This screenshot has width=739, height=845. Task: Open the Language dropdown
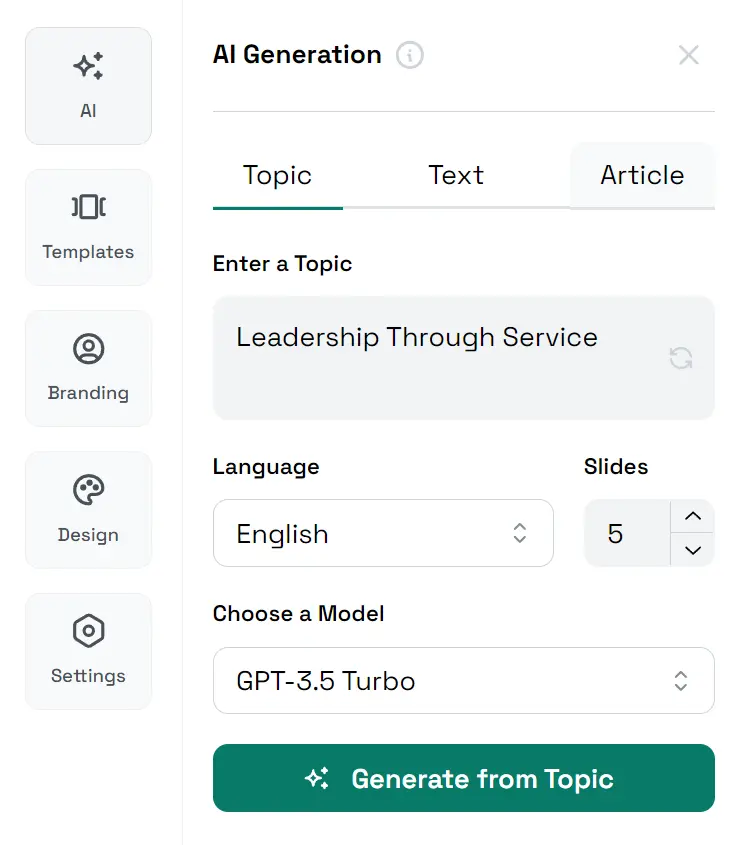point(383,533)
